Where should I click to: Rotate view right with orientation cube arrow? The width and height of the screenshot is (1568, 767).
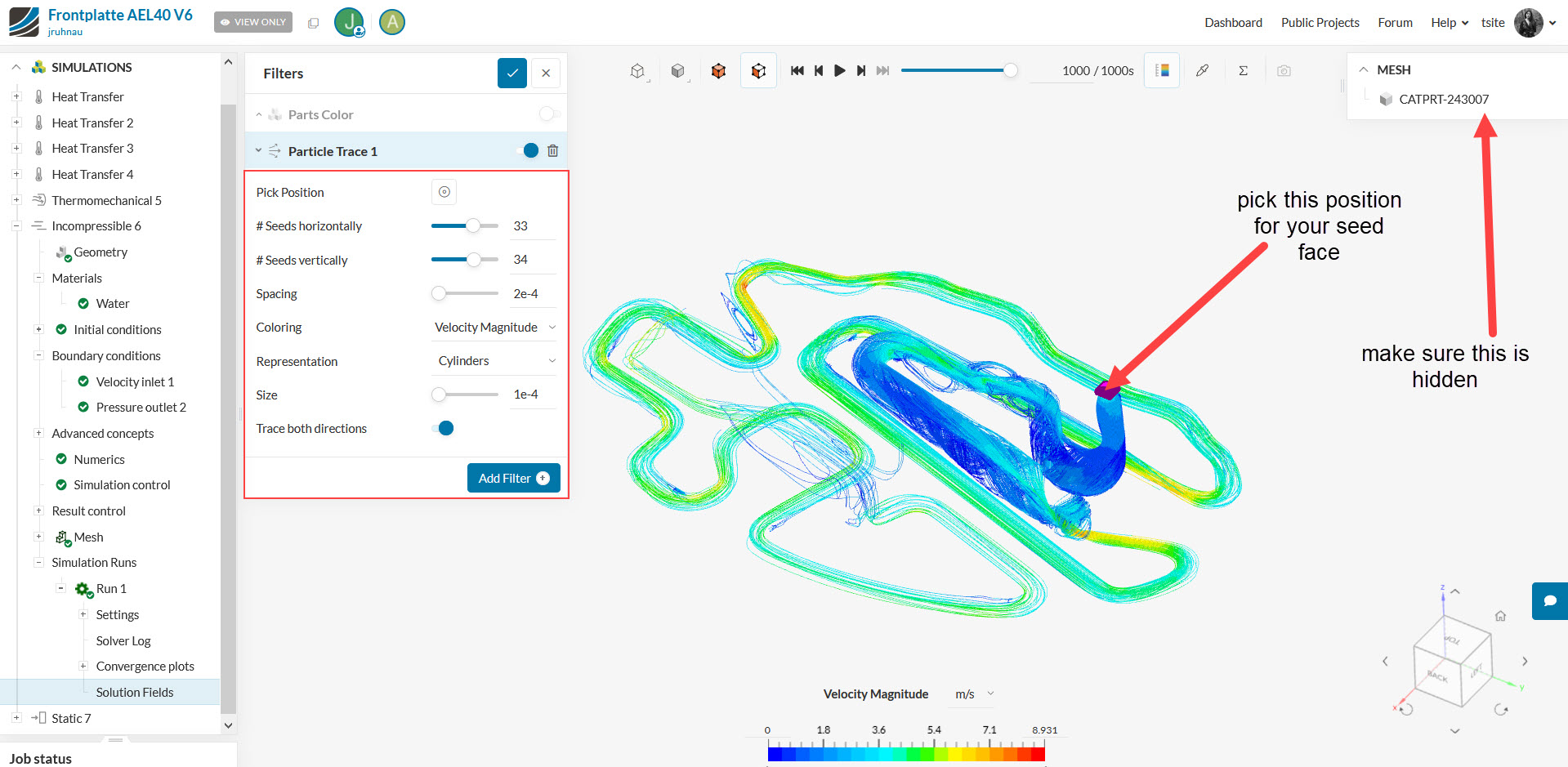tap(1525, 662)
